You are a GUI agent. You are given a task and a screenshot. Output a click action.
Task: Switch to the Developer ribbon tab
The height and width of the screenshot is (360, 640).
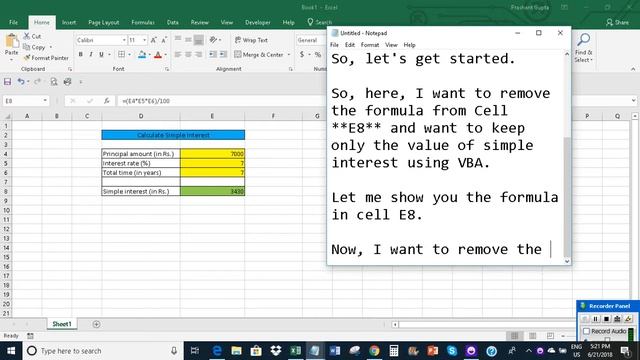click(258, 22)
